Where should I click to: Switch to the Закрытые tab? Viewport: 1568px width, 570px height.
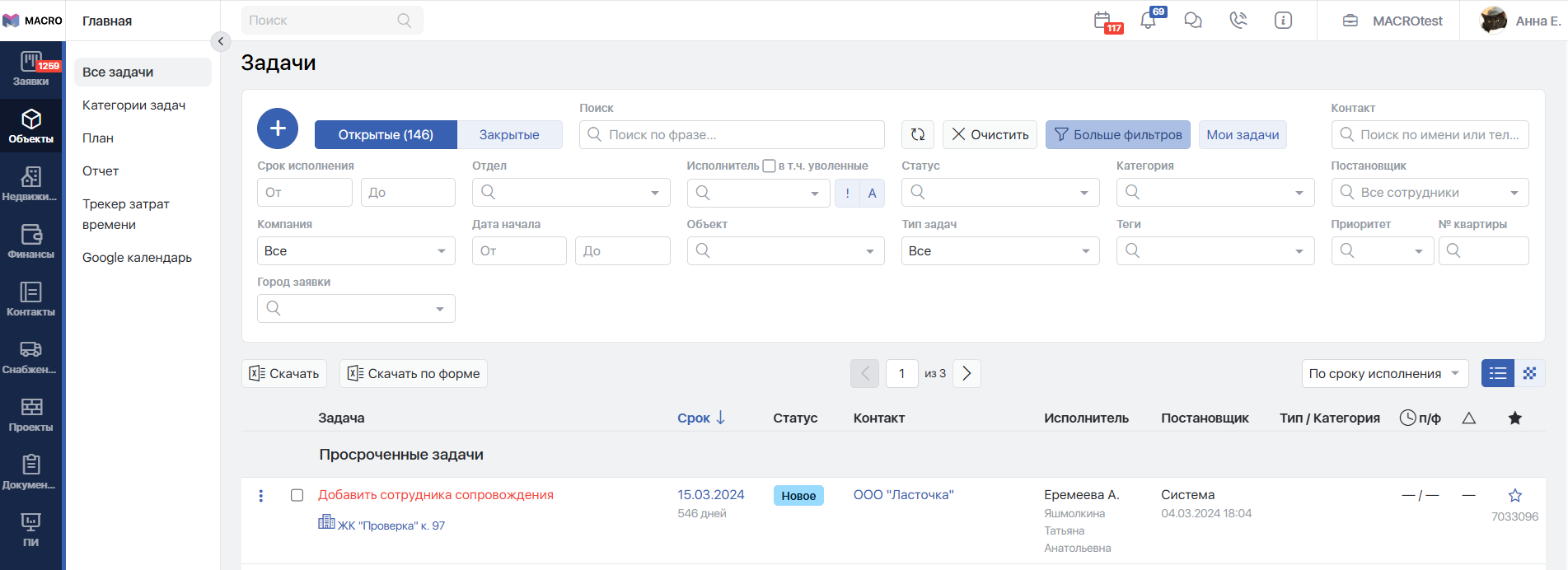(509, 134)
